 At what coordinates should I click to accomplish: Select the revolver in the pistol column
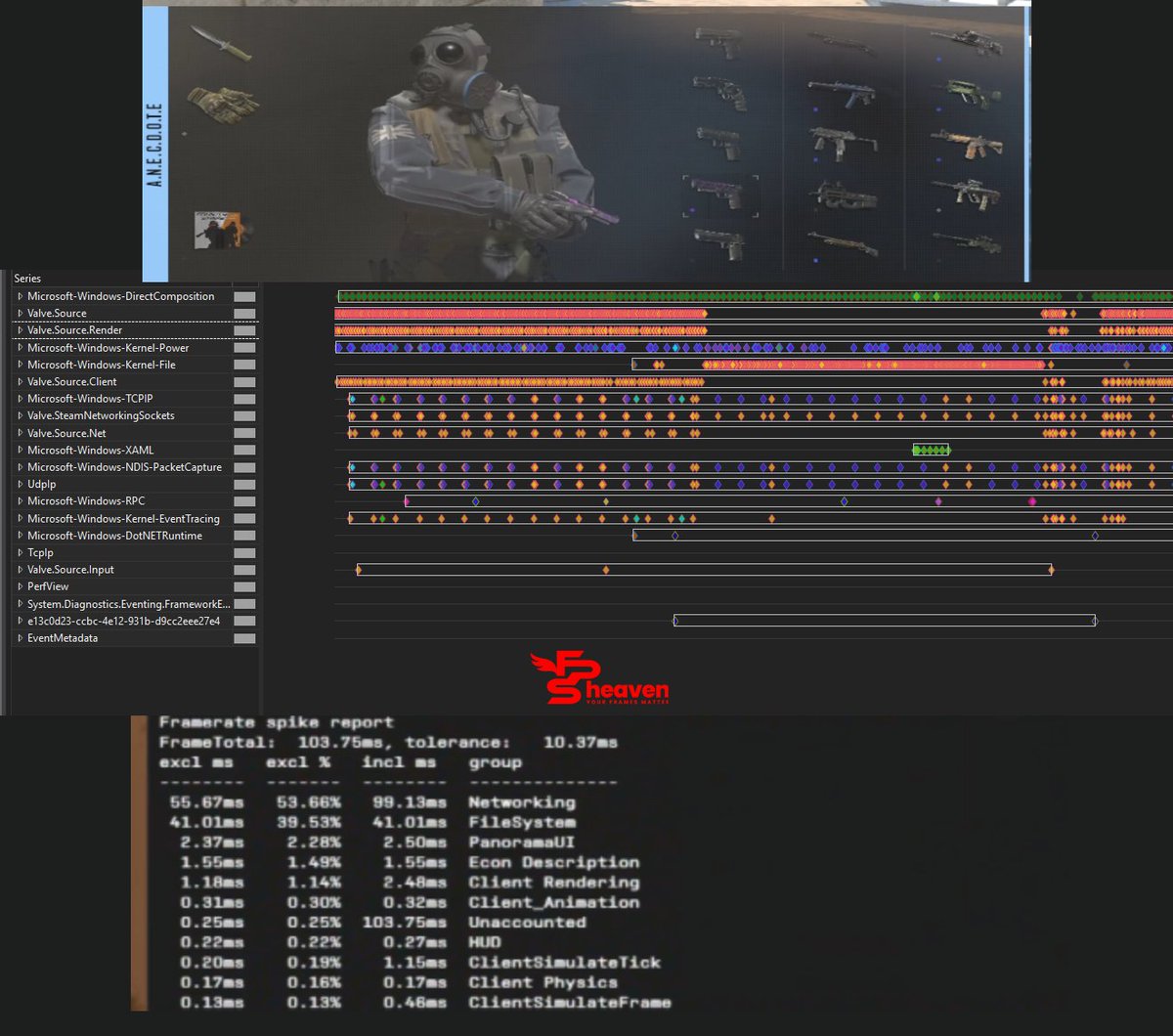click(x=720, y=93)
